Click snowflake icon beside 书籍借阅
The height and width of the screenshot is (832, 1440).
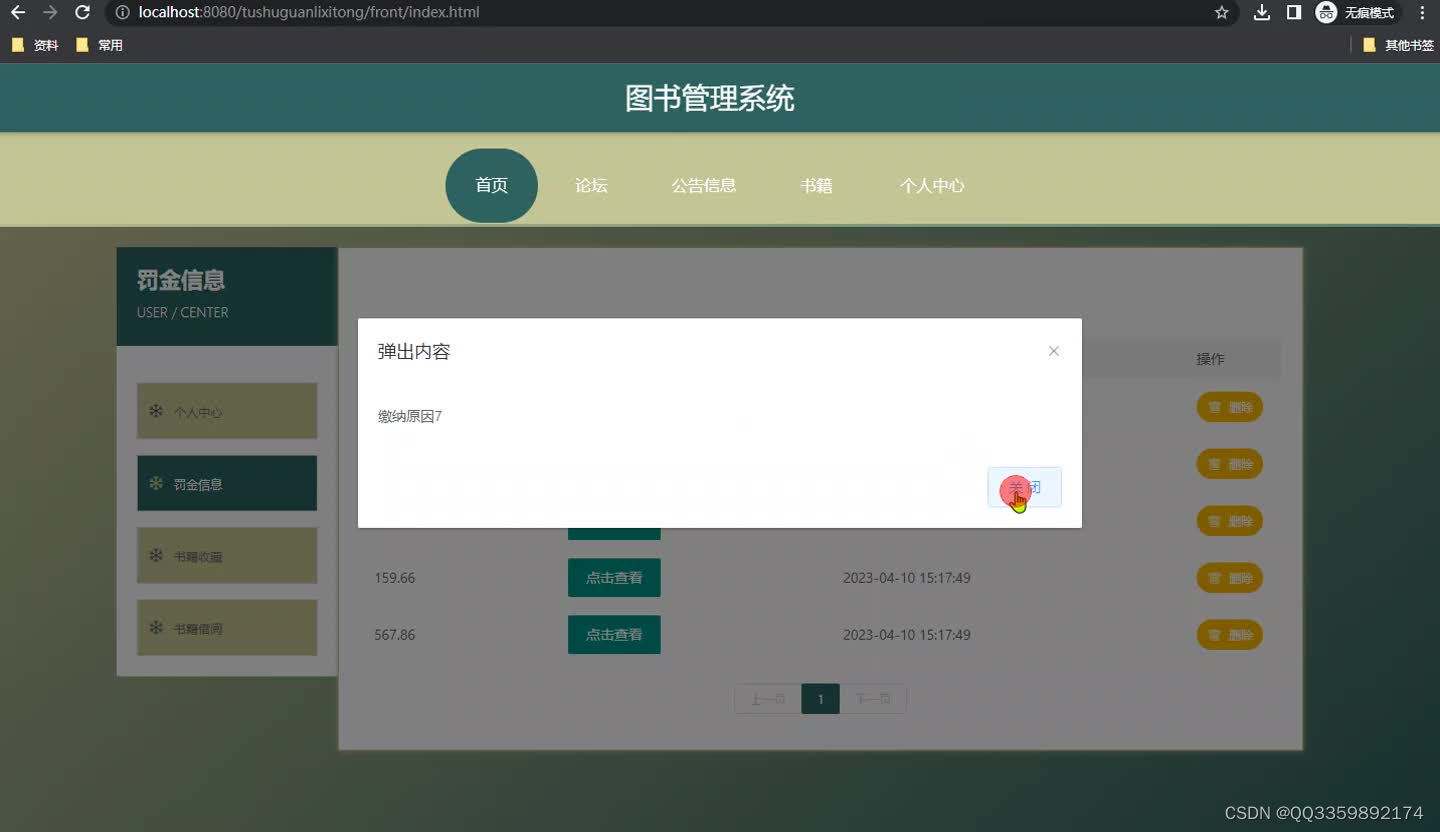pyautogui.click(x=156, y=628)
